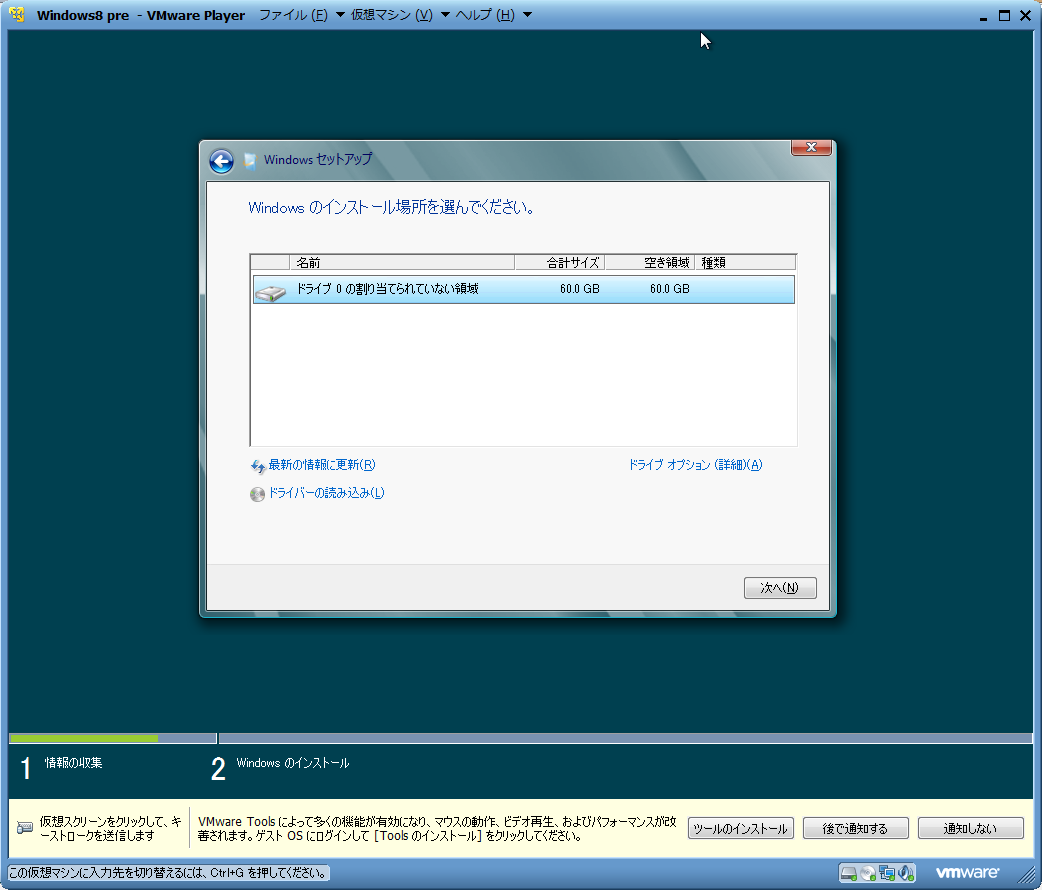This screenshot has height=890, width=1042.
Task: Click the drive icon in partition row
Action: click(x=270, y=291)
